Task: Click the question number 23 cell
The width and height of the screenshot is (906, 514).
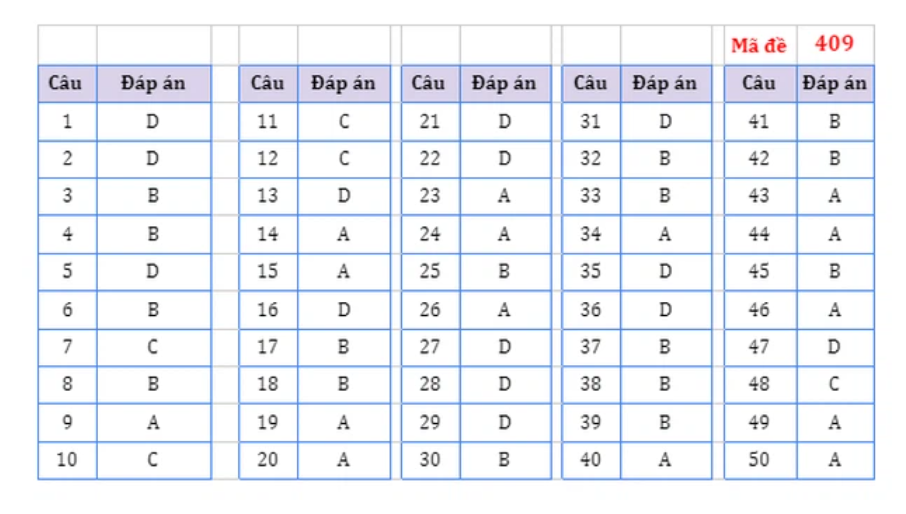Action: point(430,196)
